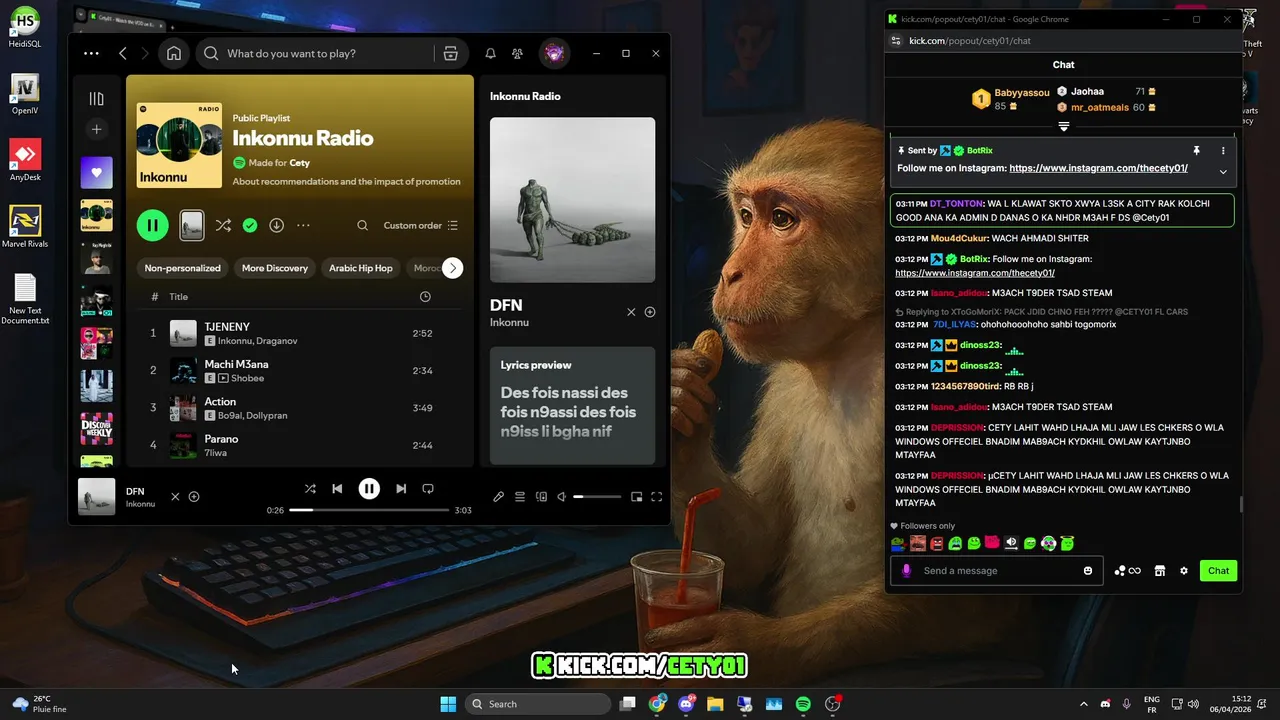Open the emoji picker in chat input
Screen dimensions: 1280x720
tap(1088, 571)
